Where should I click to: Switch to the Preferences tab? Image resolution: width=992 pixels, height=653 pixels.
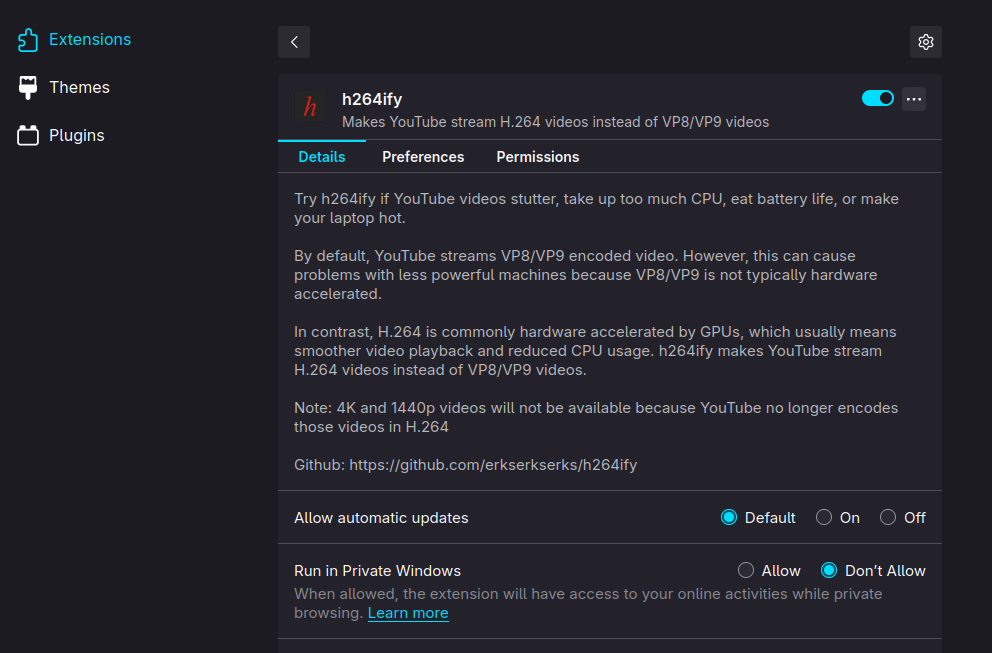coord(423,157)
